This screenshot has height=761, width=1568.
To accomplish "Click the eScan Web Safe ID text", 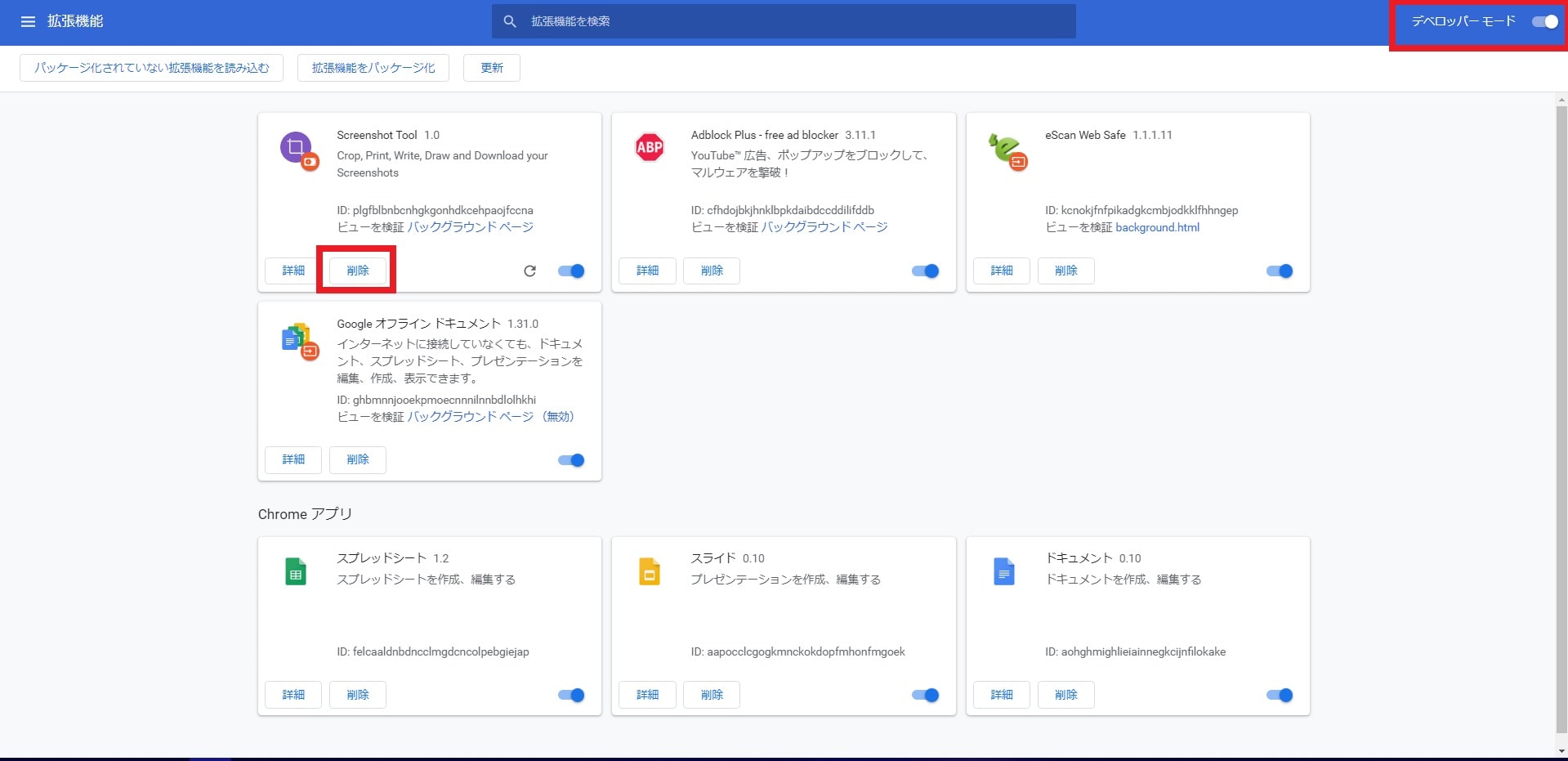I will point(1141,210).
